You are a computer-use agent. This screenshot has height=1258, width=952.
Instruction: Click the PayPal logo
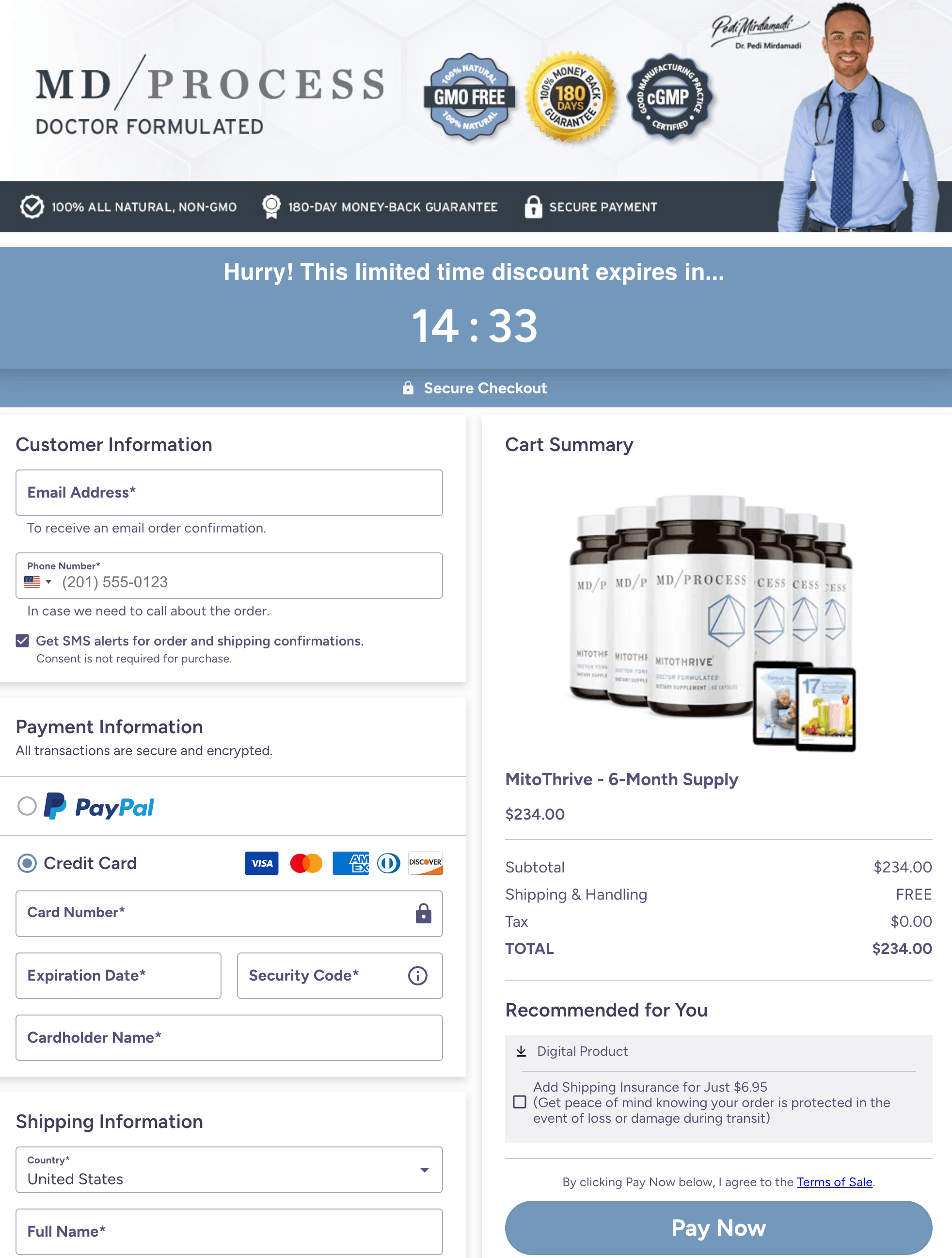pyautogui.click(x=99, y=806)
